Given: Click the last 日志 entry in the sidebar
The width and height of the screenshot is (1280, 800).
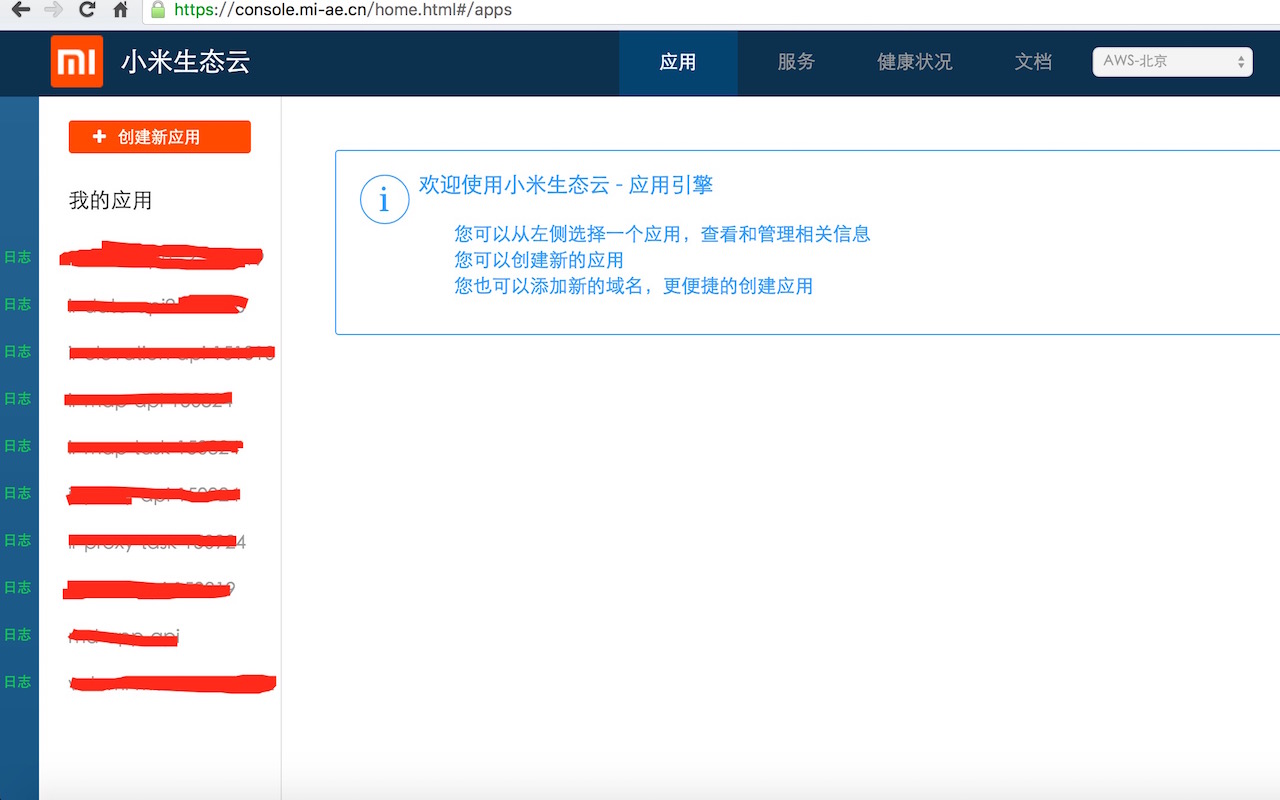Looking at the screenshot, I should [x=18, y=681].
